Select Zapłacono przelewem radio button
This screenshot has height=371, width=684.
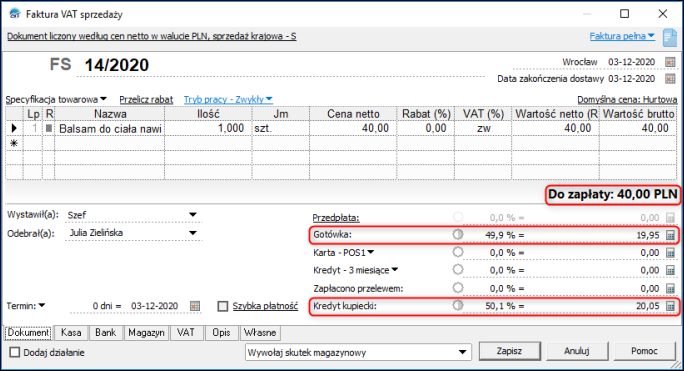pos(458,288)
